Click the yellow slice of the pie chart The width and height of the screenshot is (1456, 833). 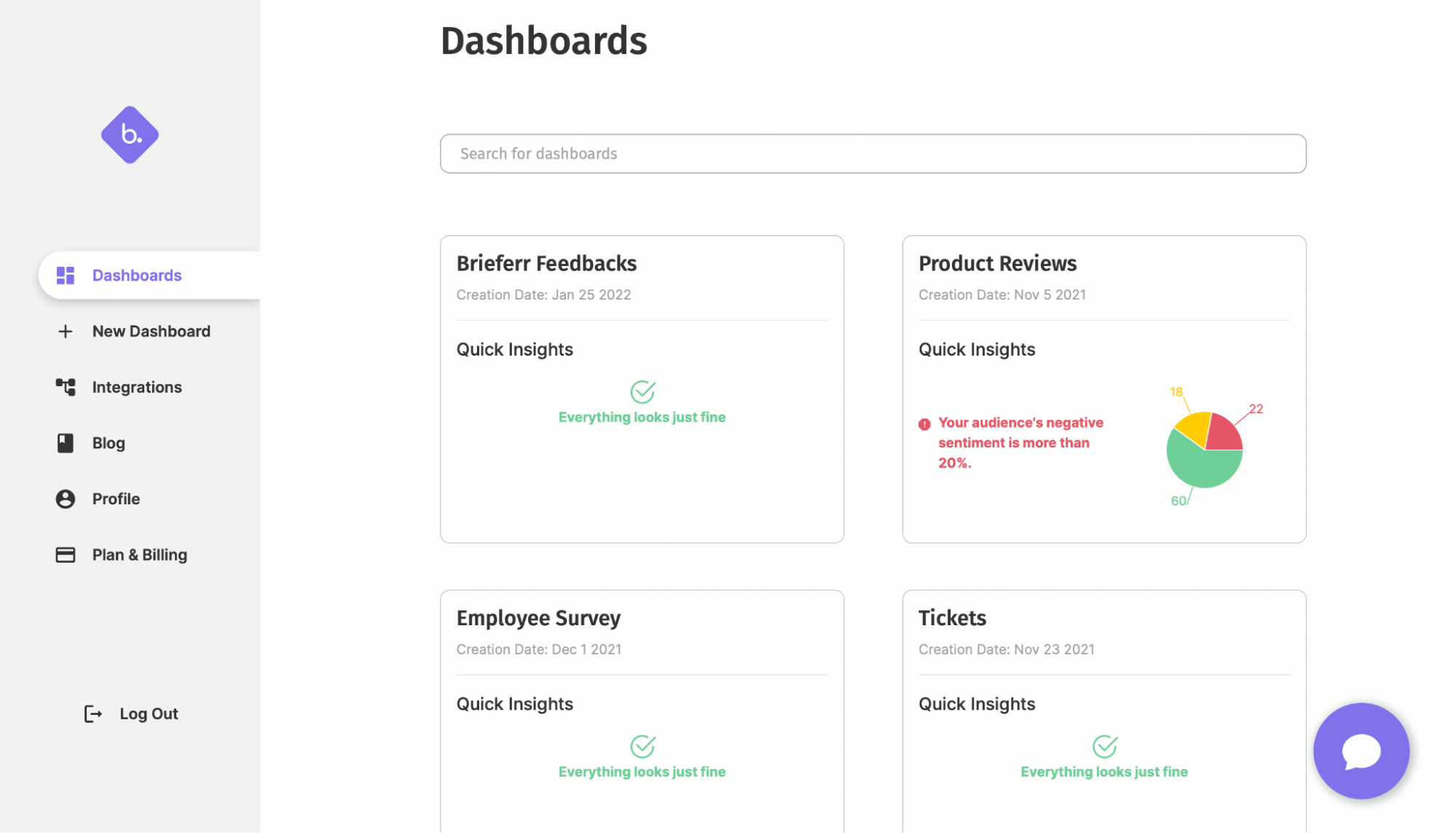pyautogui.click(x=1195, y=428)
